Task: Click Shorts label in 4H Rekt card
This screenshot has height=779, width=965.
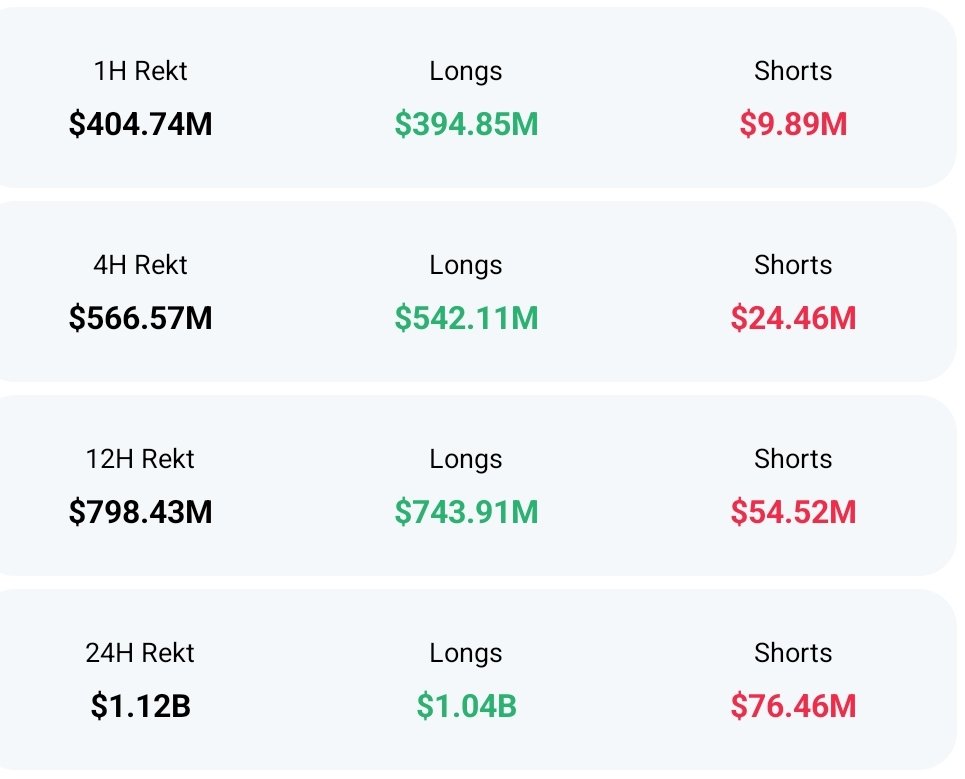Action: 793,265
